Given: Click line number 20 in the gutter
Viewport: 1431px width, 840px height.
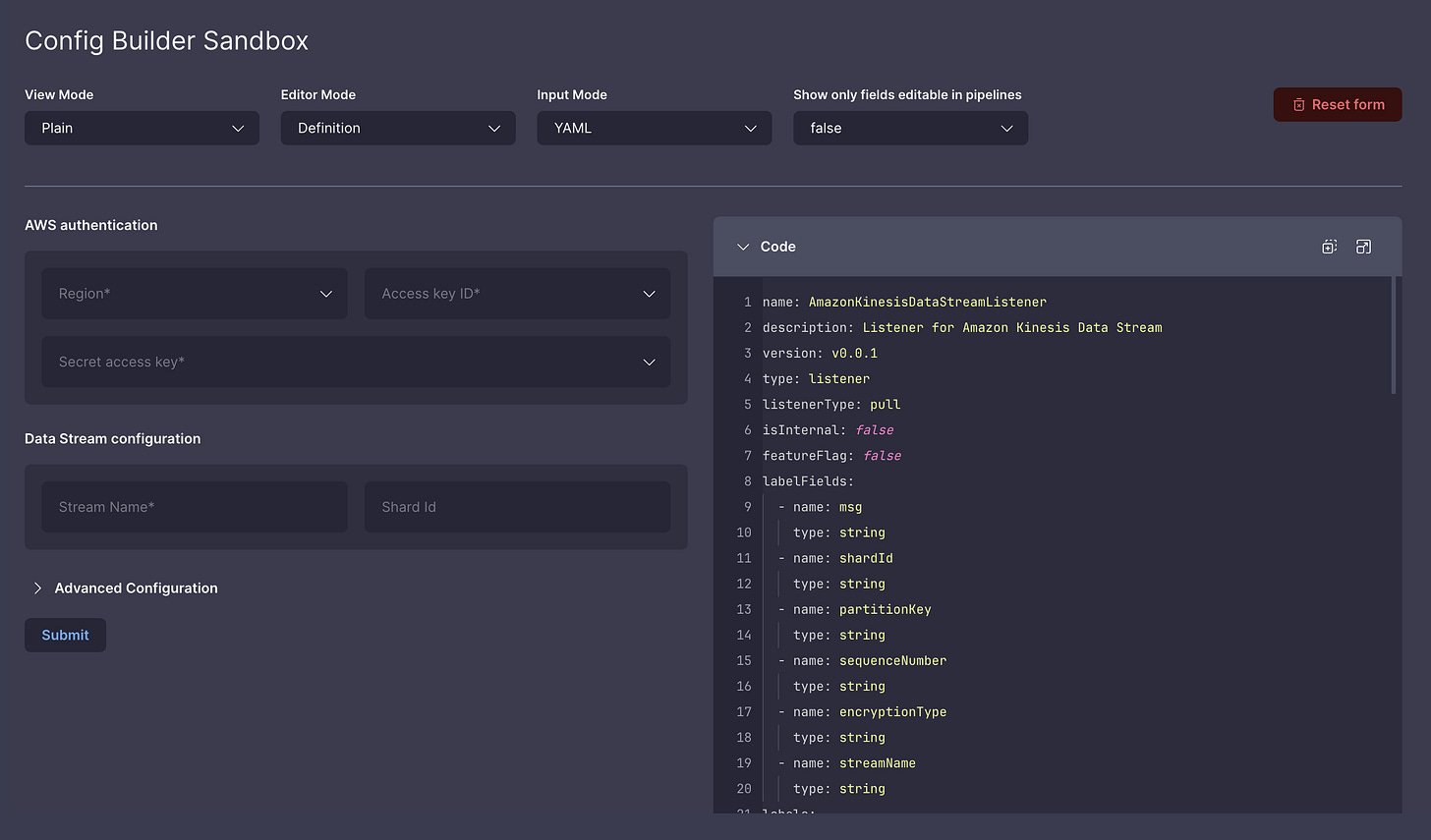Looking at the screenshot, I should [x=744, y=788].
